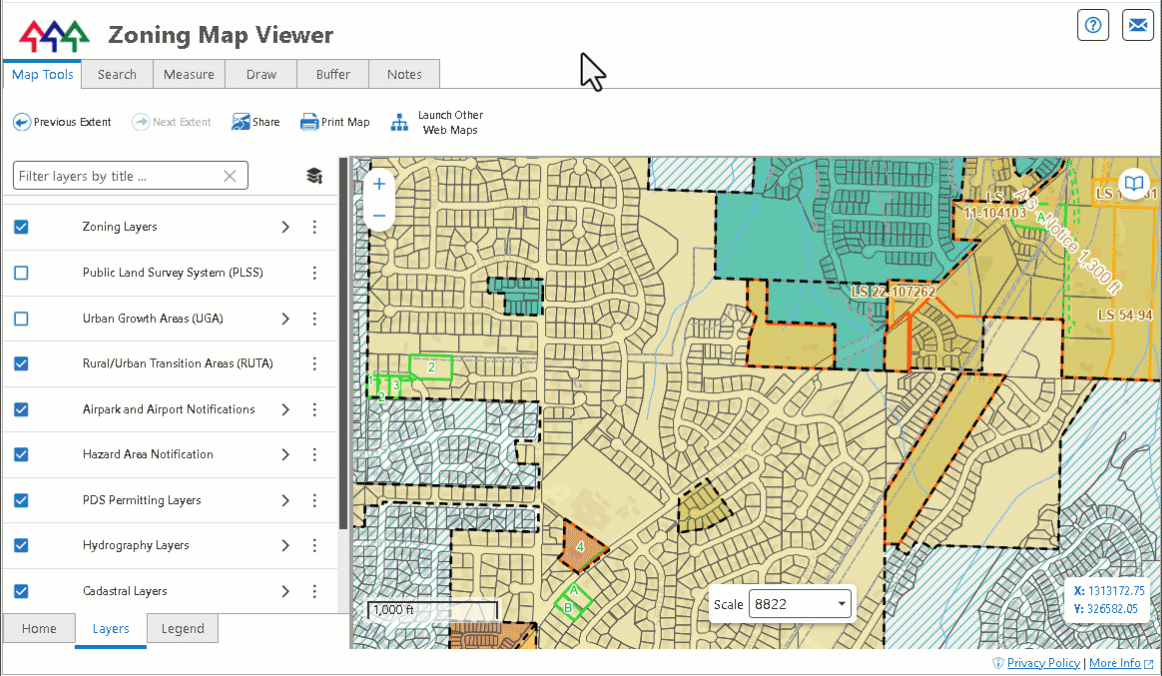Enable Public Land Survey System (PLSS) layer

[x=21, y=273]
